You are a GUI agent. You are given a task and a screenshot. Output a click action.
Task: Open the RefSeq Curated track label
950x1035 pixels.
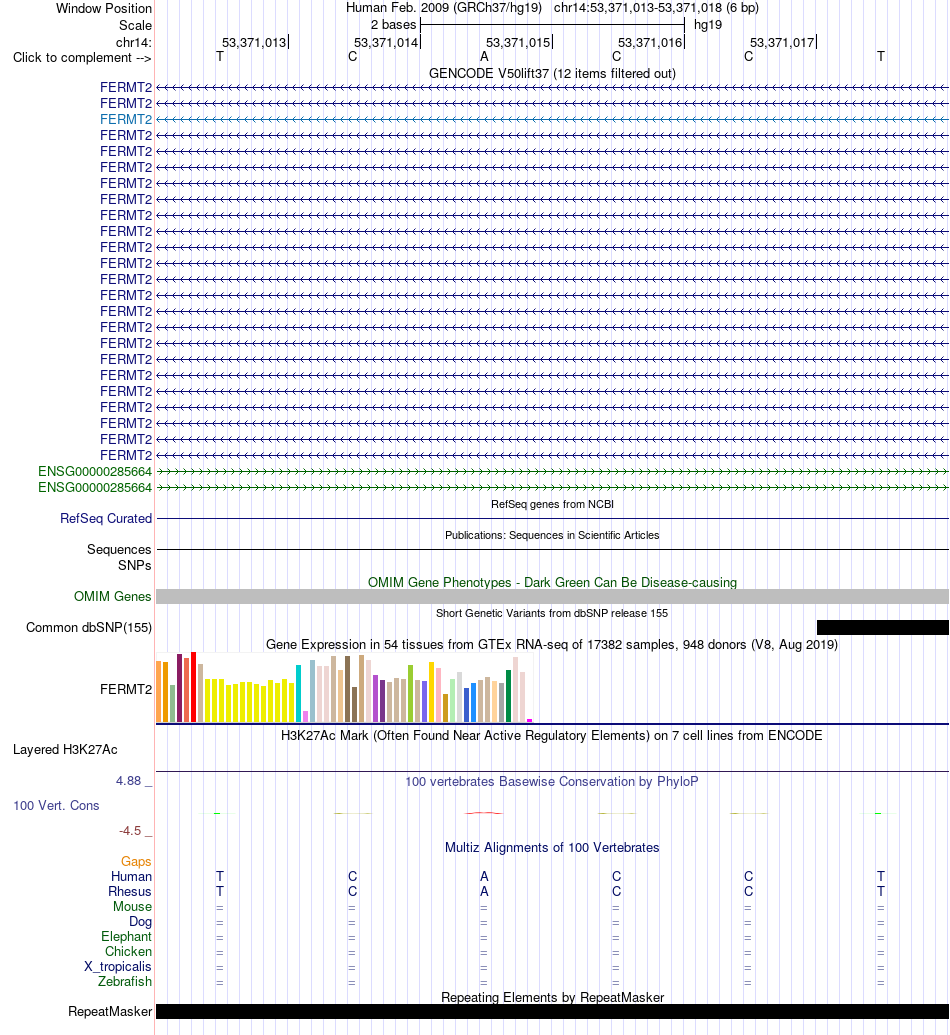[x=106, y=519]
